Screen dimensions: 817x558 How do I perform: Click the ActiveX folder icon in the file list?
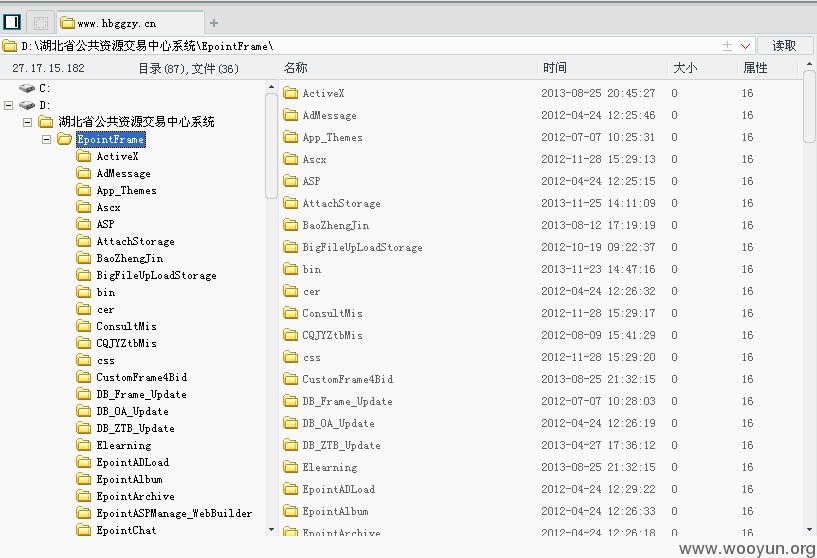click(x=290, y=93)
